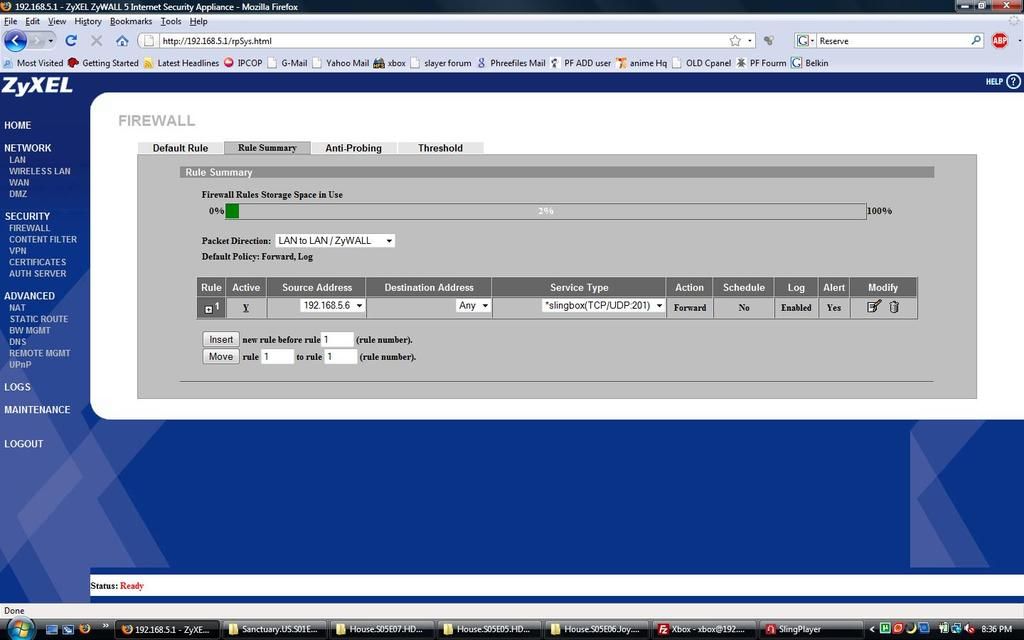Viewport: 1024px width, 640px height.
Task: Open NAT settings page
Action: tap(17, 308)
